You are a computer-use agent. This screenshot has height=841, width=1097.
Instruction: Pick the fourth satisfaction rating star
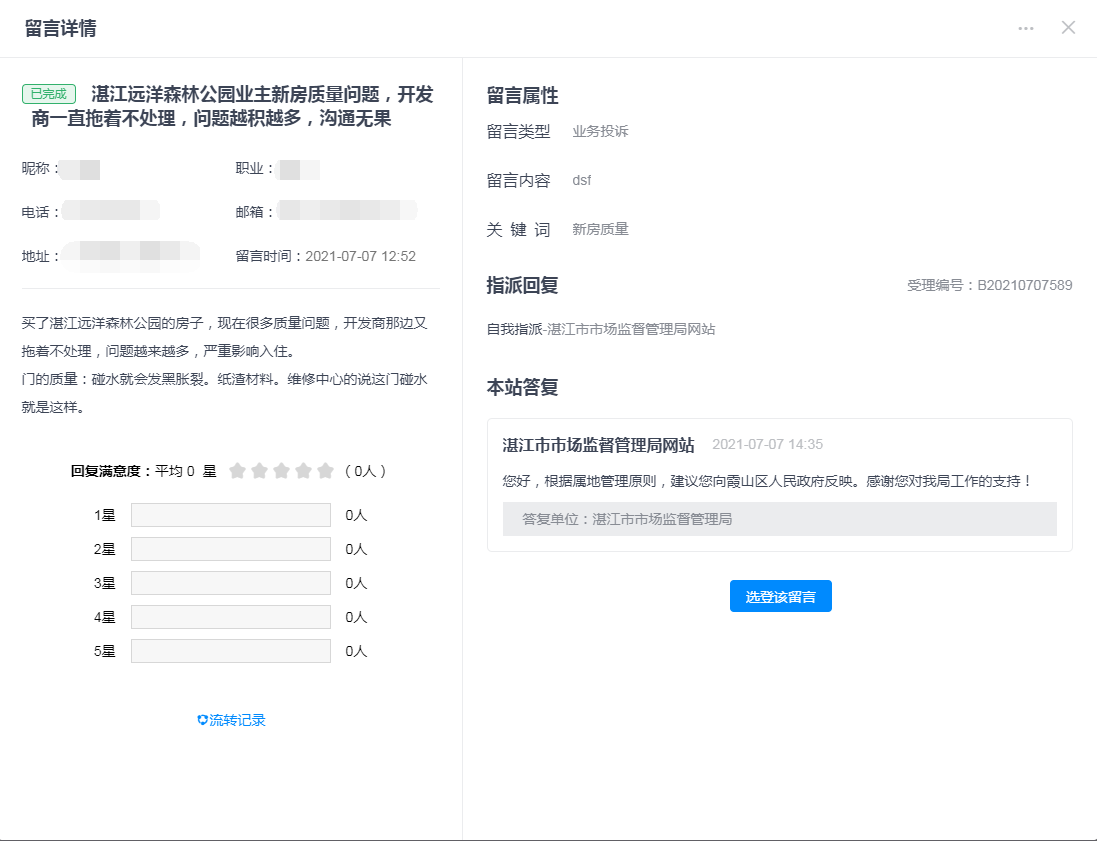pyautogui.click(x=304, y=471)
